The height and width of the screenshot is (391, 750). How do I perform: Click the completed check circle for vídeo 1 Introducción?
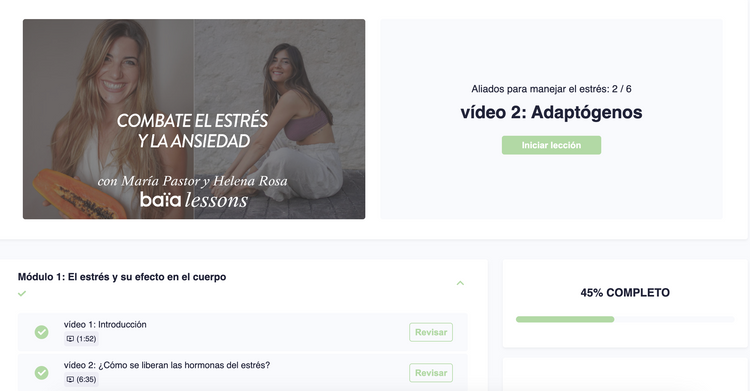pyautogui.click(x=42, y=332)
